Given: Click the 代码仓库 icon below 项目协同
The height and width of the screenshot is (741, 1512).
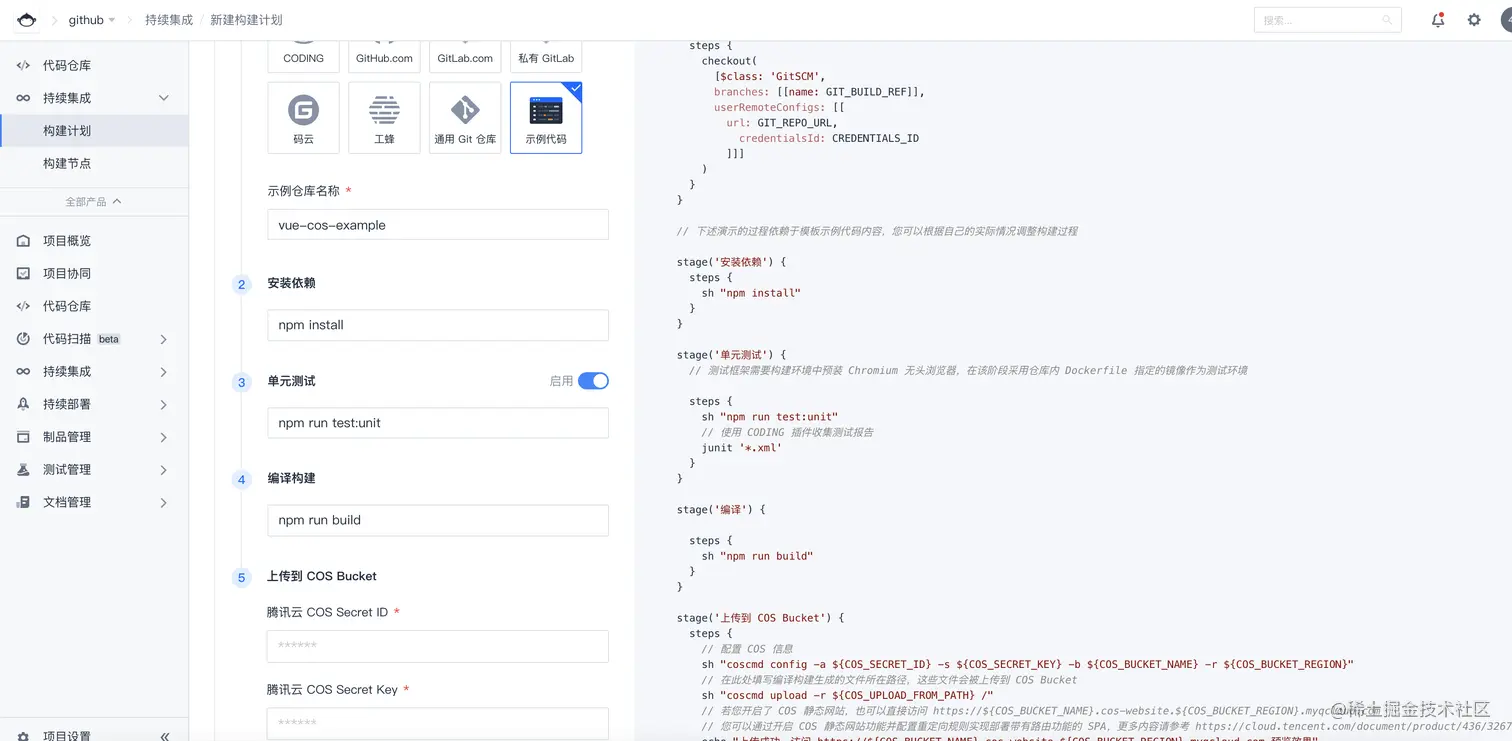Looking at the screenshot, I should click(x=23, y=306).
